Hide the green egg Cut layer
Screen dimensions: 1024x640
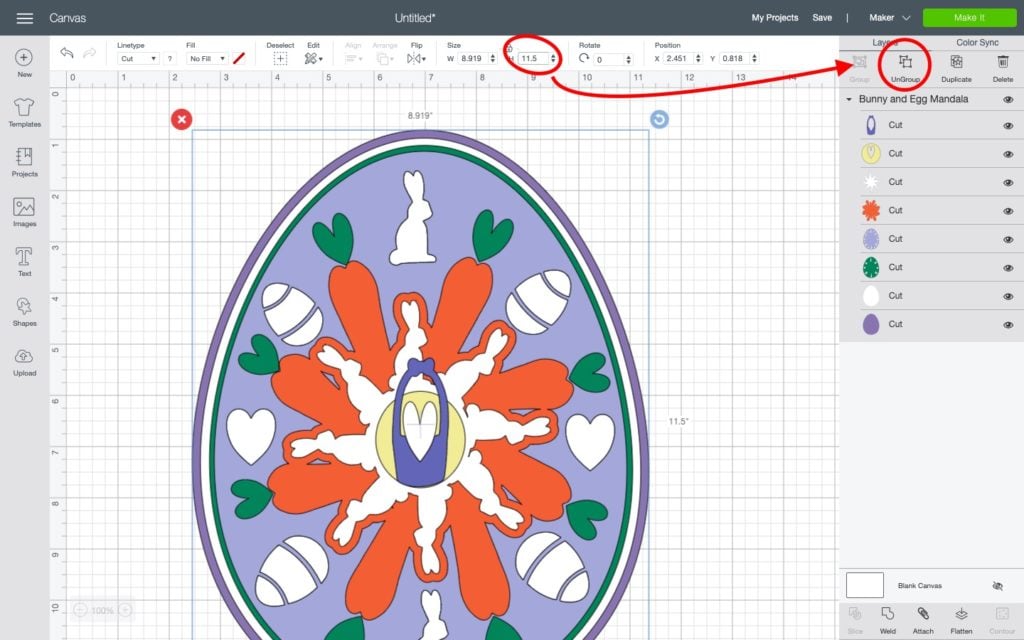[1008, 268]
